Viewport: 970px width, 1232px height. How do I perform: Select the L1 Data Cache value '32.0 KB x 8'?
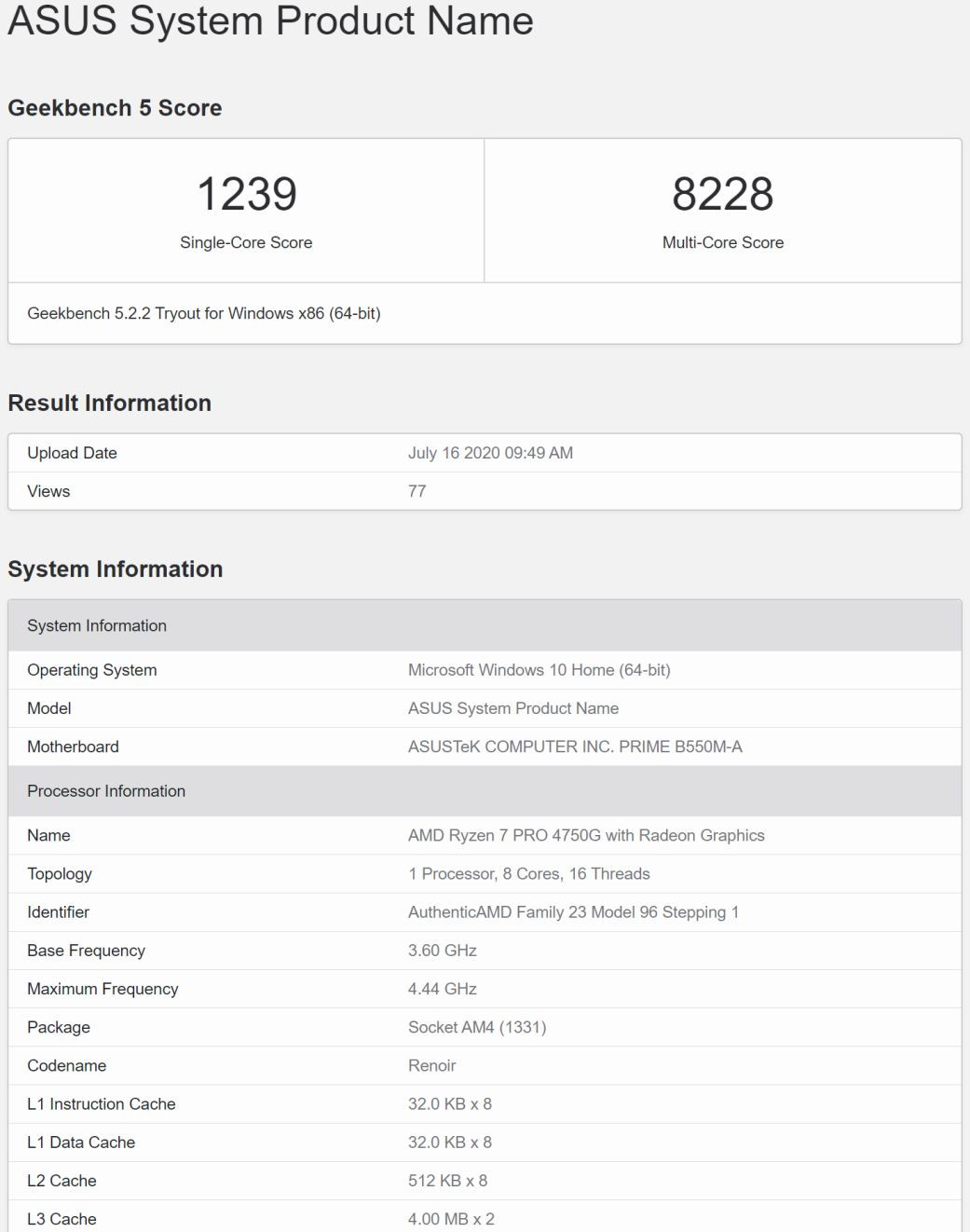(x=450, y=1143)
